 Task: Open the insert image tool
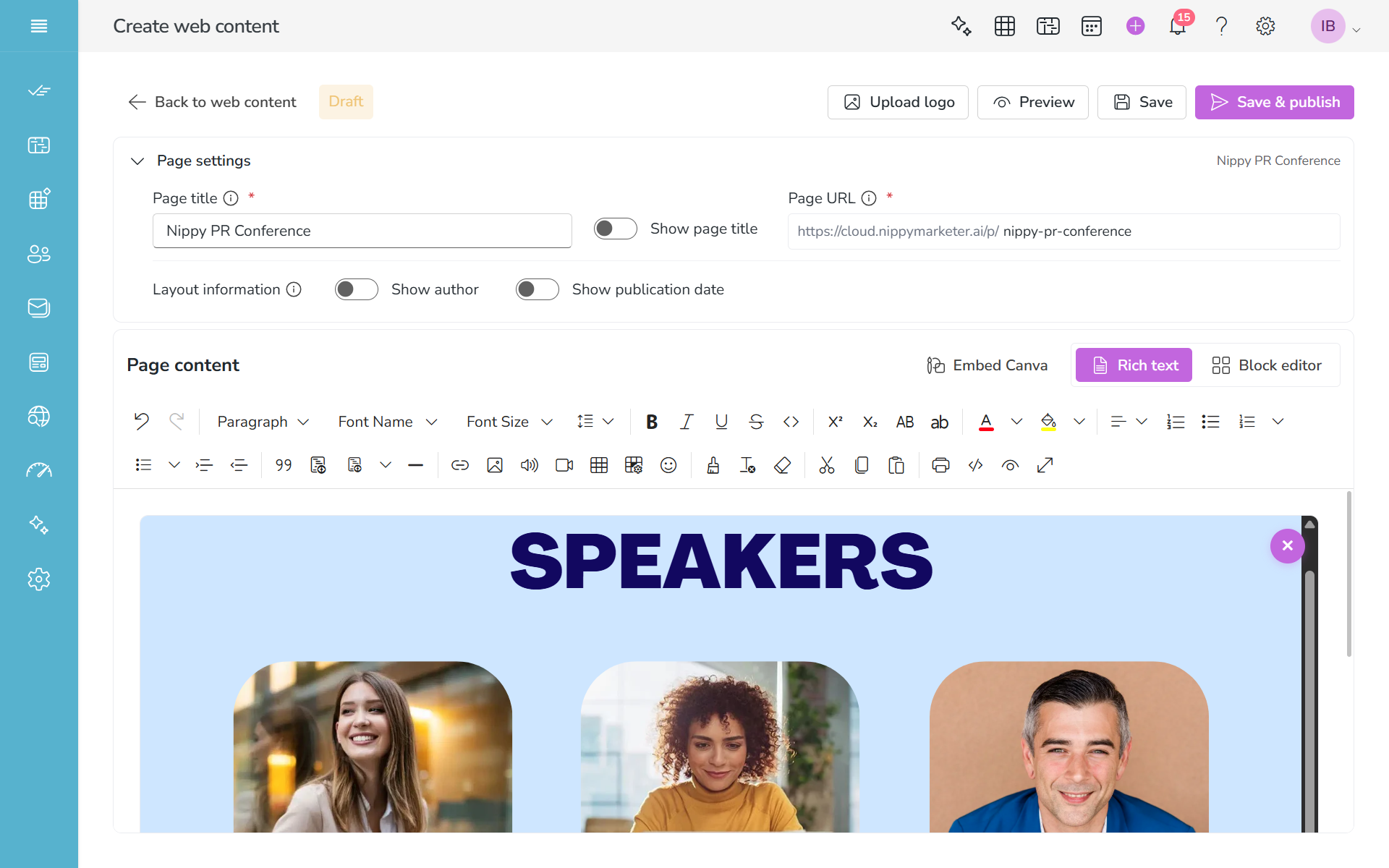click(x=495, y=465)
